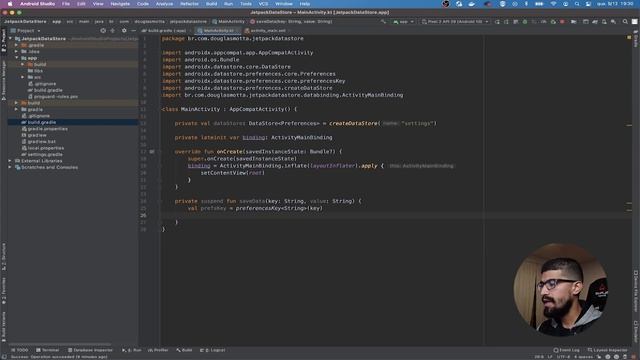
Task: Open the Project tool window side tab
Action: pos(4,40)
